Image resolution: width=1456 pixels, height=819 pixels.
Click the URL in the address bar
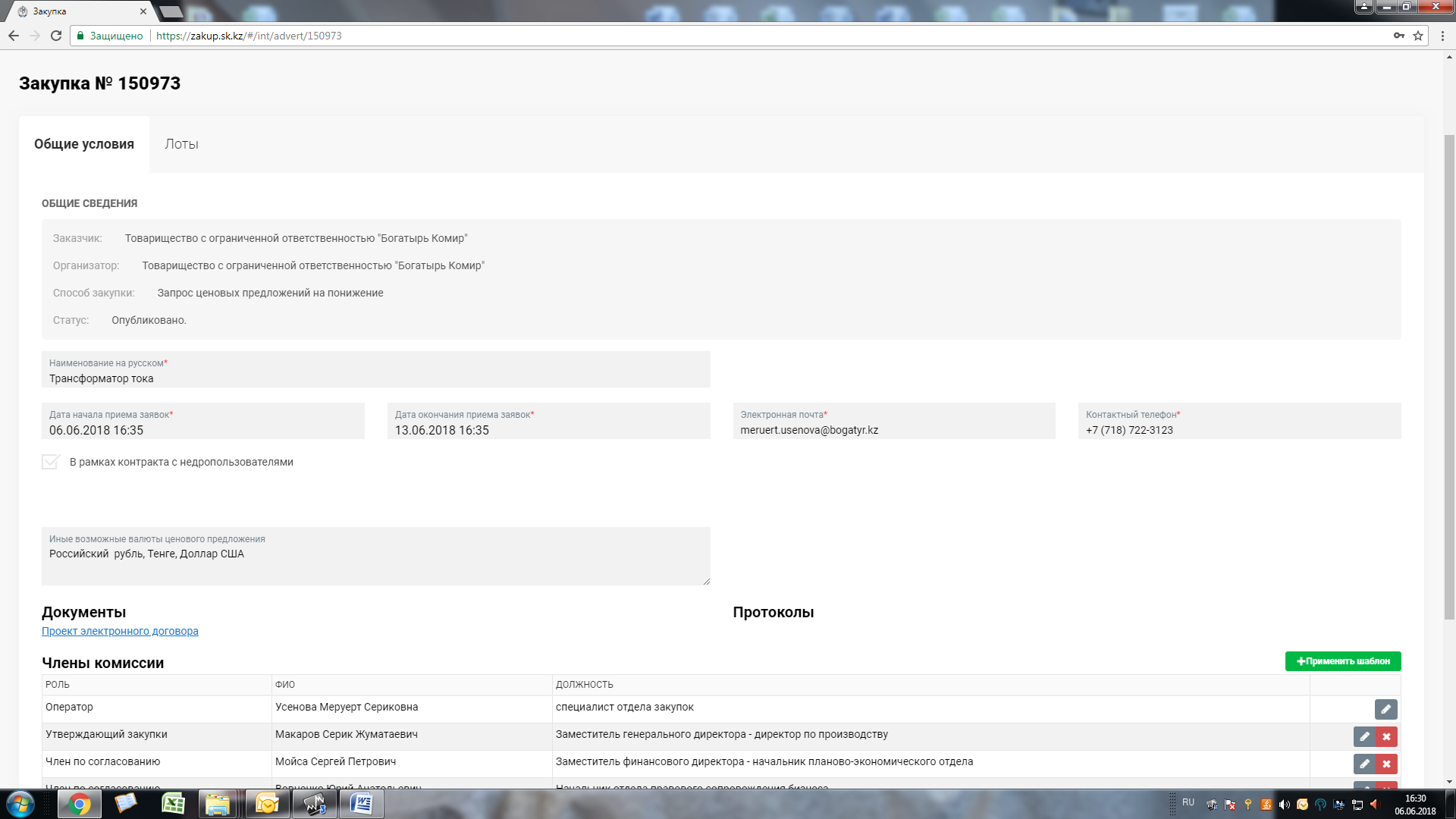[249, 36]
